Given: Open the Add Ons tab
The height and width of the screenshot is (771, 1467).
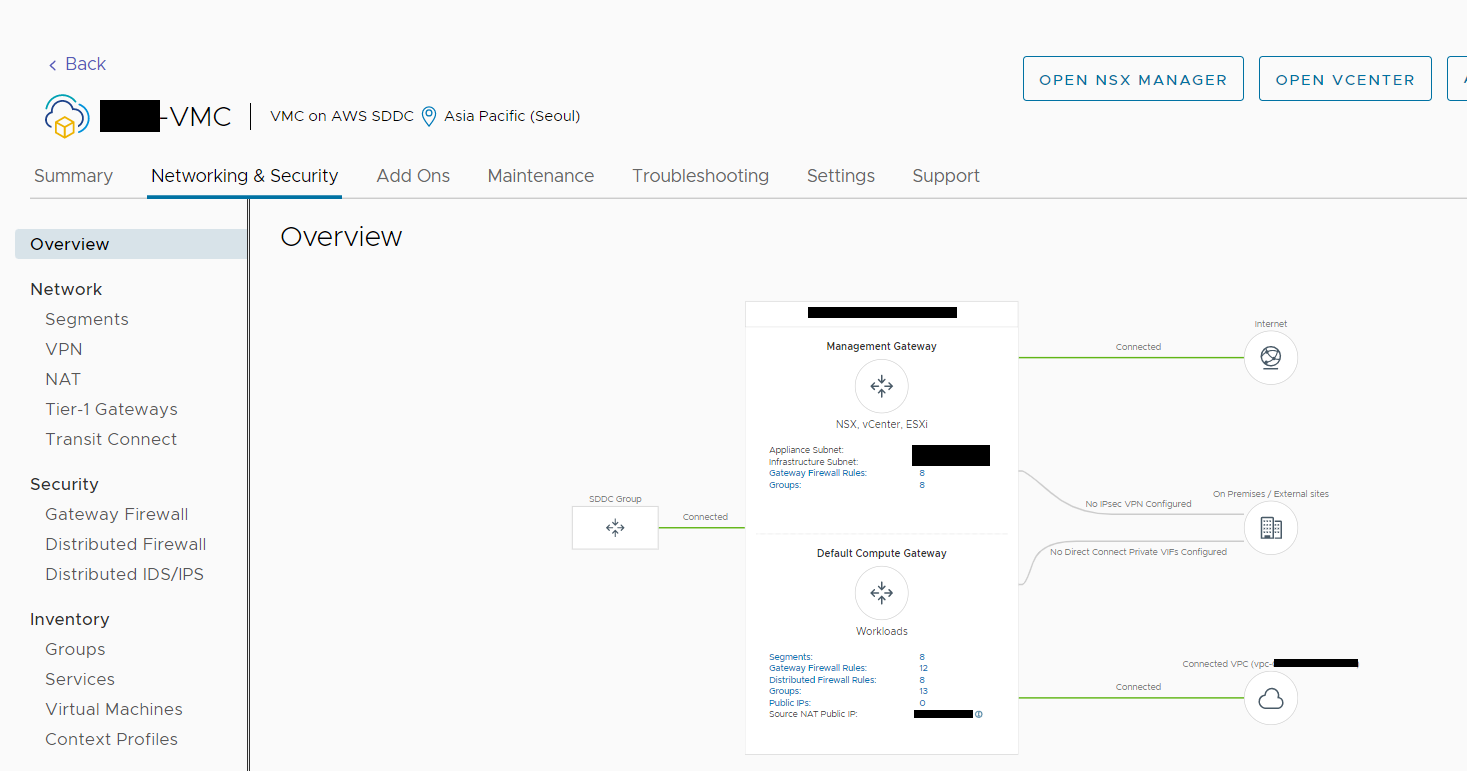Looking at the screenshot, I should (x=413, y=176).
